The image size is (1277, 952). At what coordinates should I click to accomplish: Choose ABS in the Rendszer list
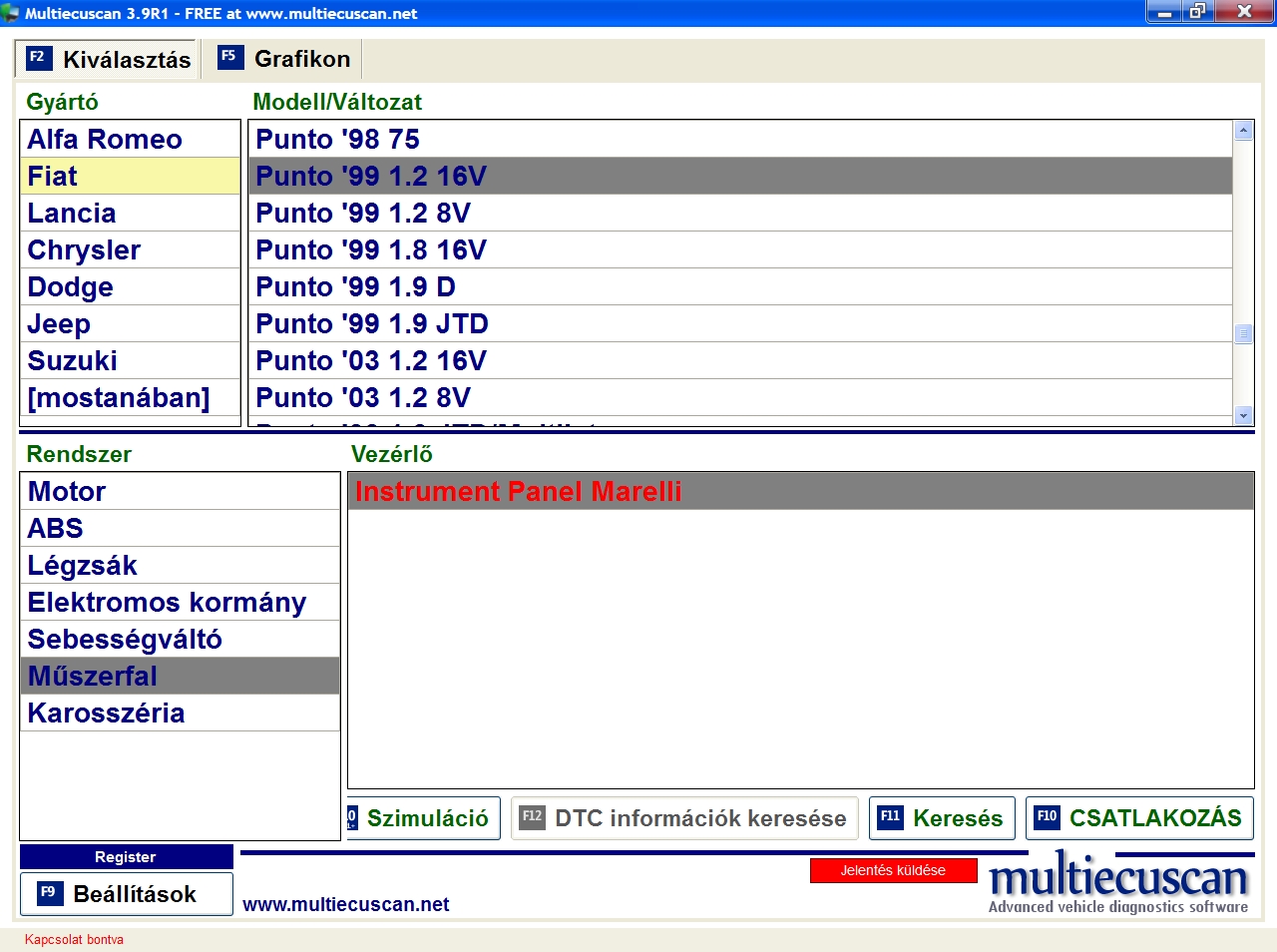[x=180, y=528]
